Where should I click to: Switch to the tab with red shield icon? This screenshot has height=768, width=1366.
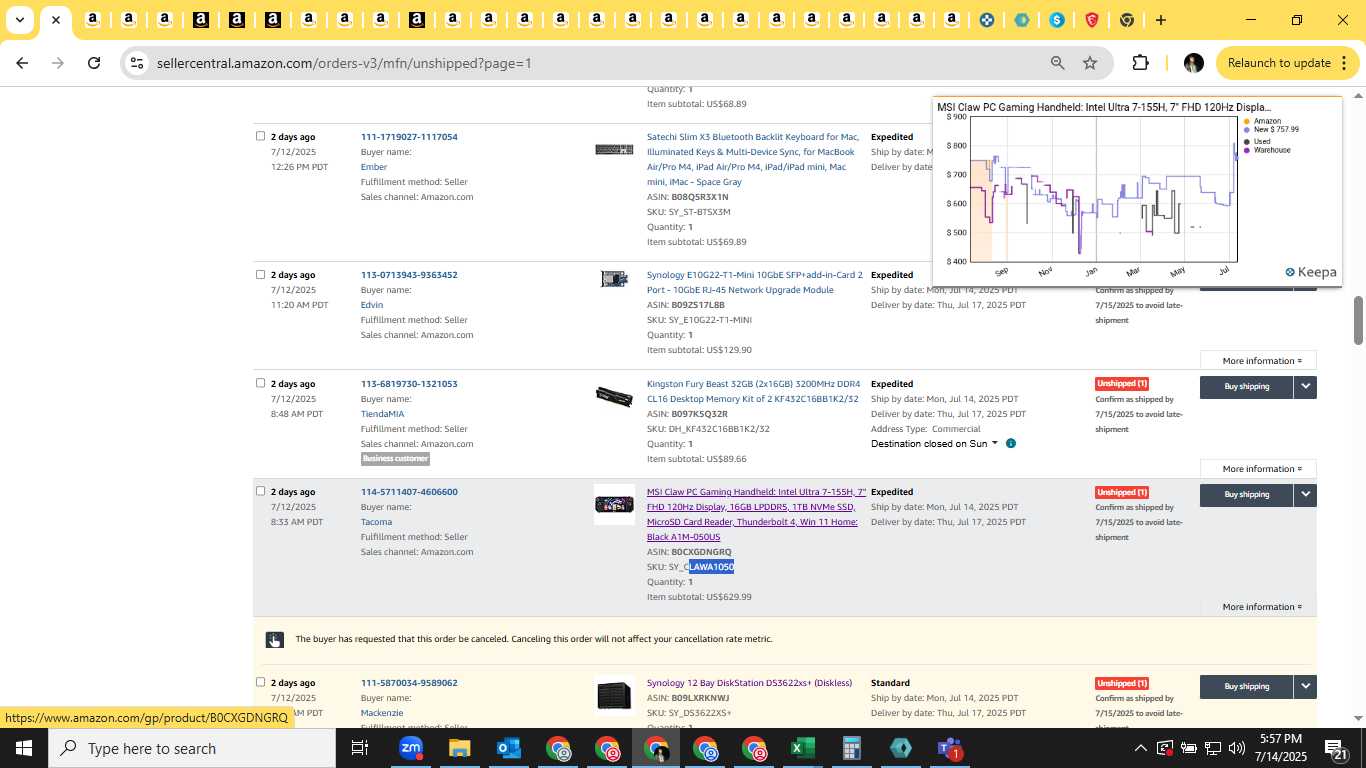point(1092,20)
